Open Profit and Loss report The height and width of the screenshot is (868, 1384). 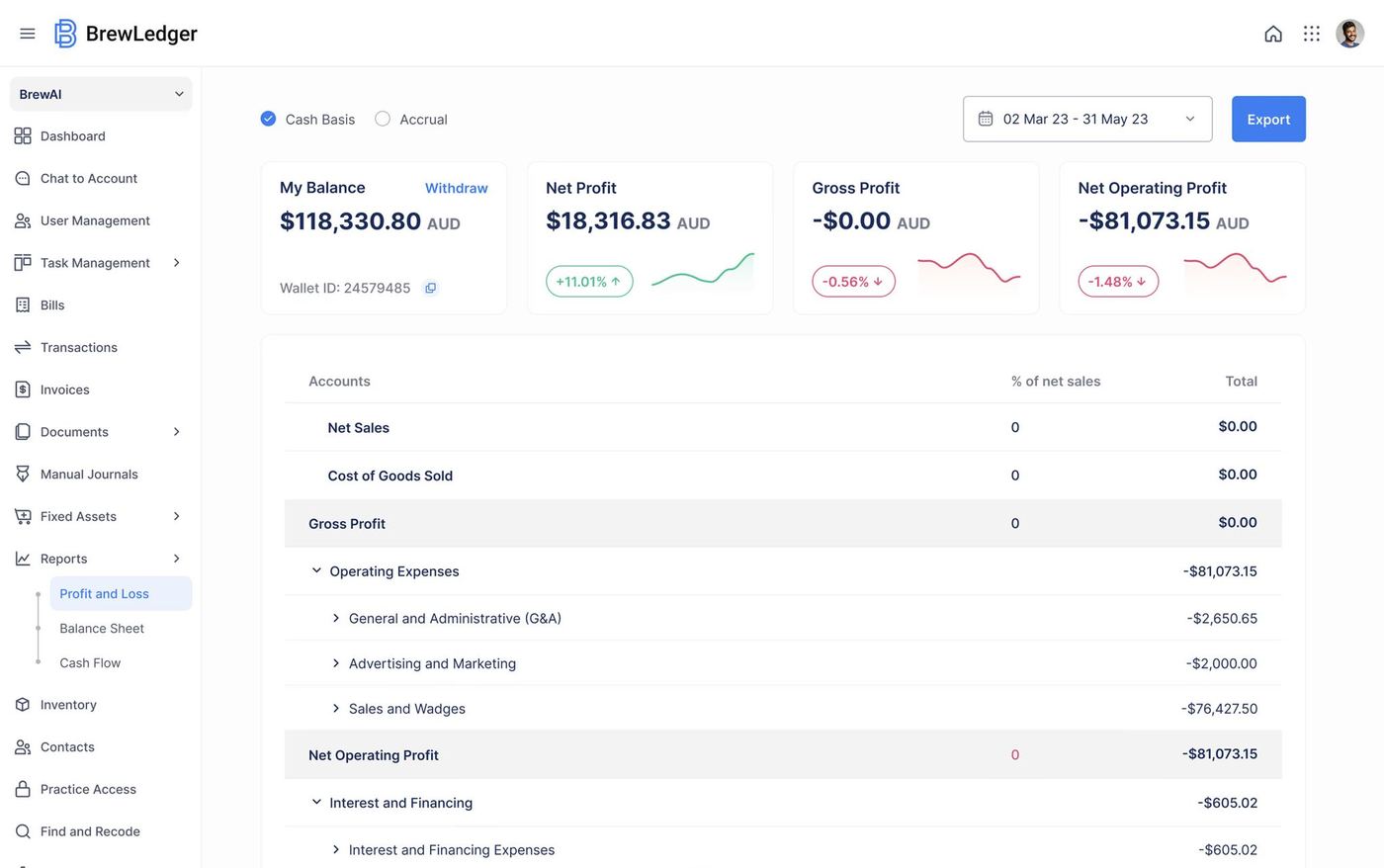click(121, 593)
